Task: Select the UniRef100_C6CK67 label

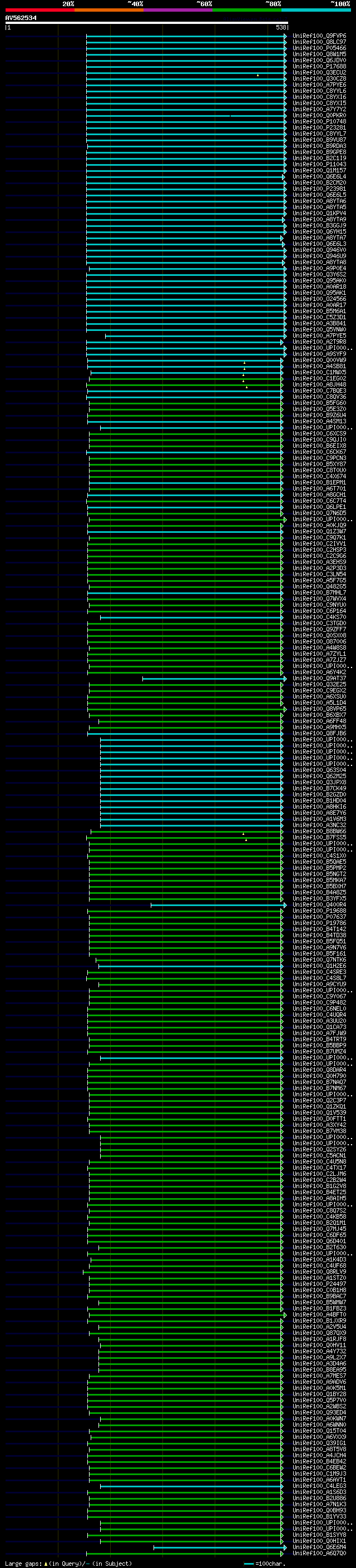Action: pos(319,452)
